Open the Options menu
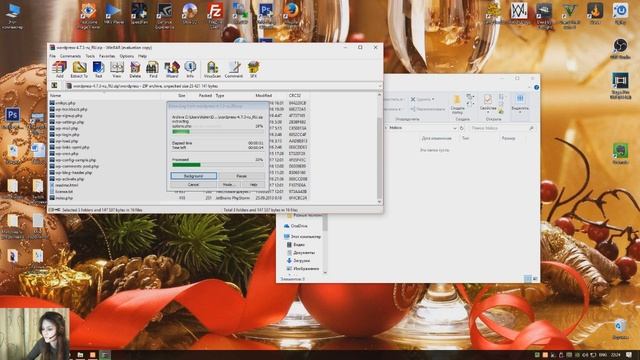The width and height of the screenshot is (640, 360). pyautogui.click(x=127, y=56)
